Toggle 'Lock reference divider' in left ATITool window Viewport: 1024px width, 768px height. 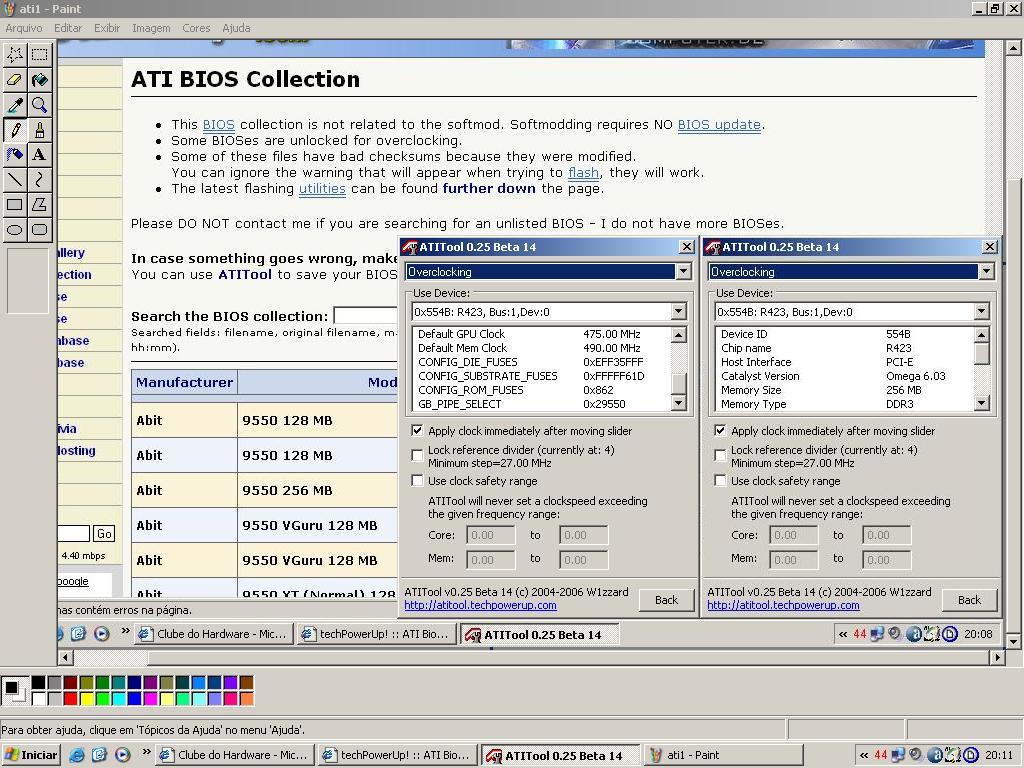click(x=417, y=455)
